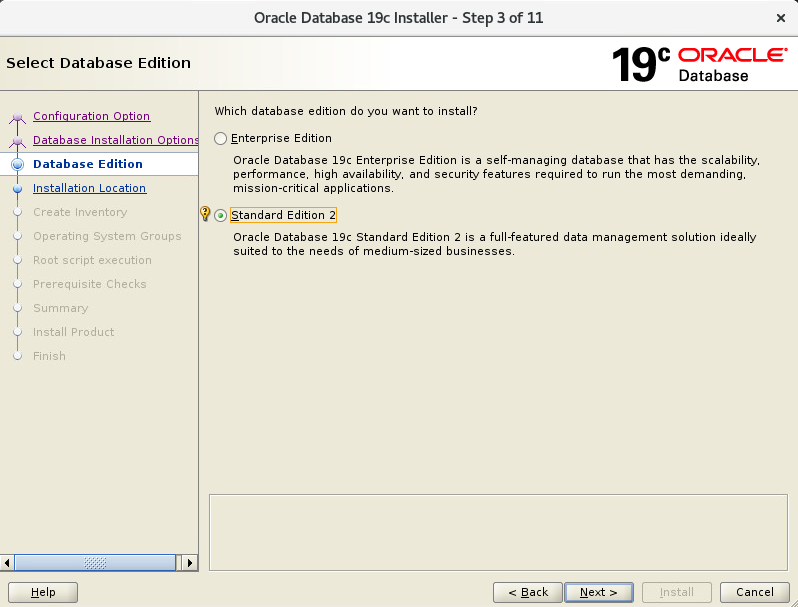Image resolution: width=798 pixels, height=607 pixels.
Task: Open the Configuration Option step link
Action: [x=92, y=116]
